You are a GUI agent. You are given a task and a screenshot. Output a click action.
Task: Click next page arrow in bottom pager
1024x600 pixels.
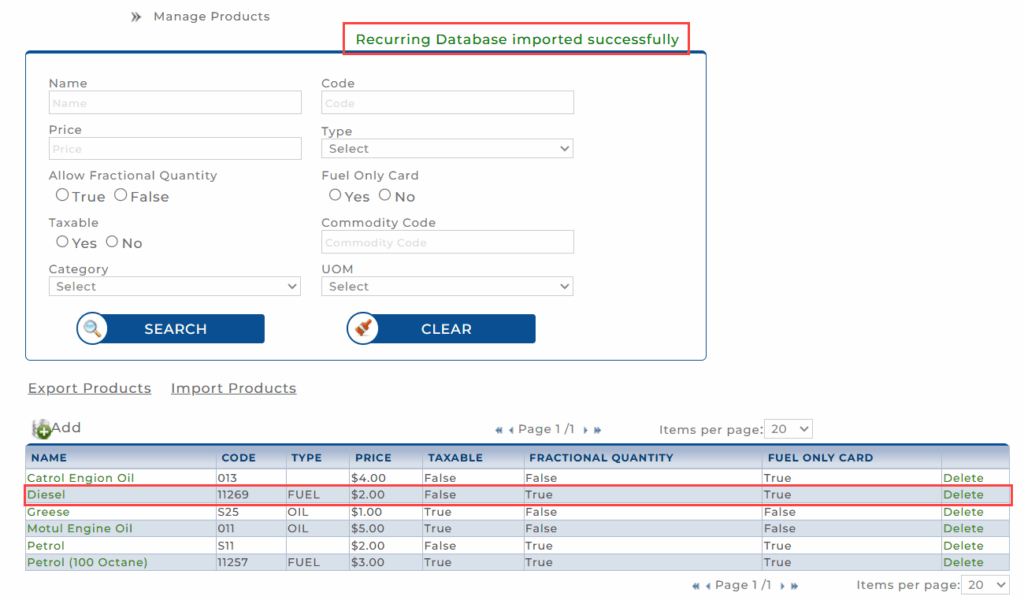click(782, 586)
